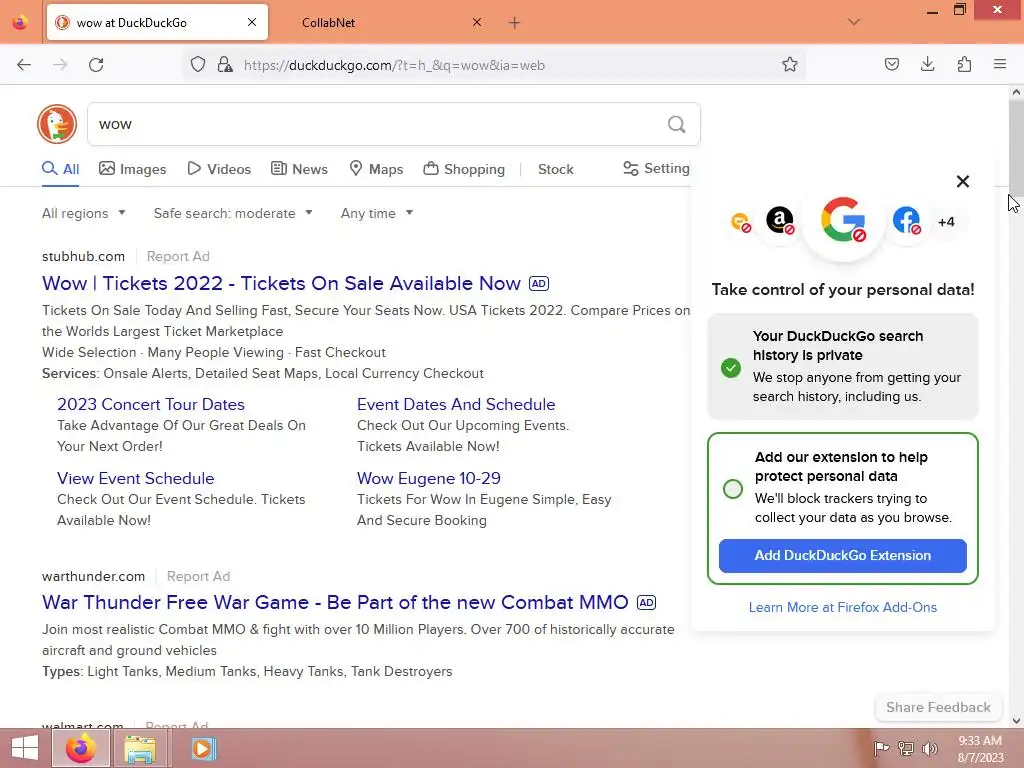Click the Add DuckDuckGo Extension button
The image size is (1024, 768).
842,556
